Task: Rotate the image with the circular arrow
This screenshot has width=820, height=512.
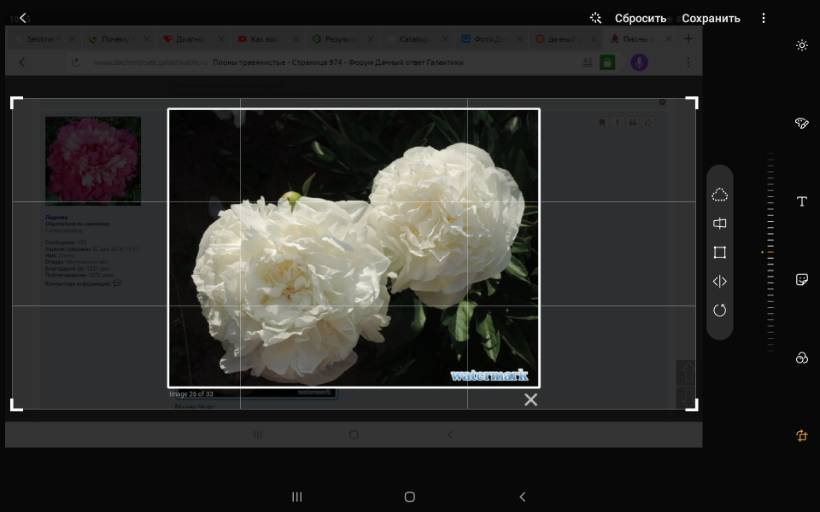Action: [719, 311]
